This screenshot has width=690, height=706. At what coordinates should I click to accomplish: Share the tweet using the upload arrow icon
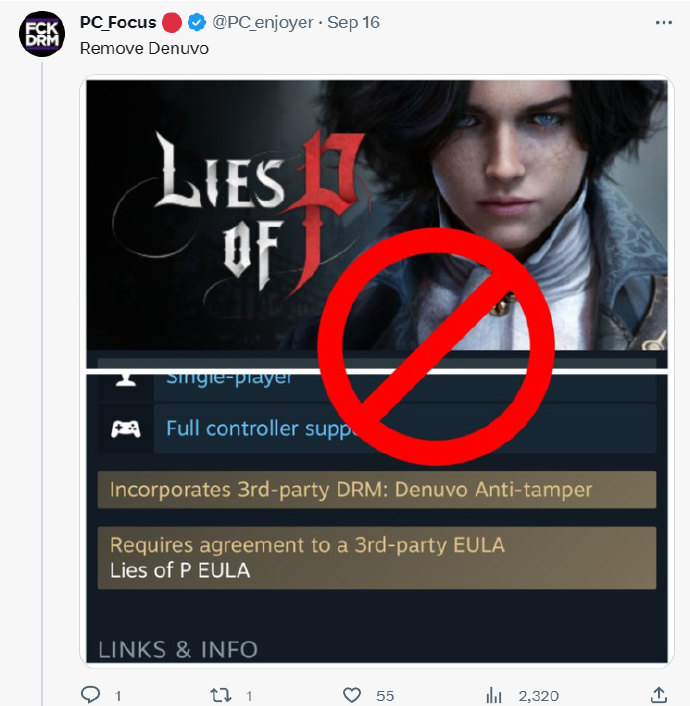pyautogui.click(x=659, y=694)
